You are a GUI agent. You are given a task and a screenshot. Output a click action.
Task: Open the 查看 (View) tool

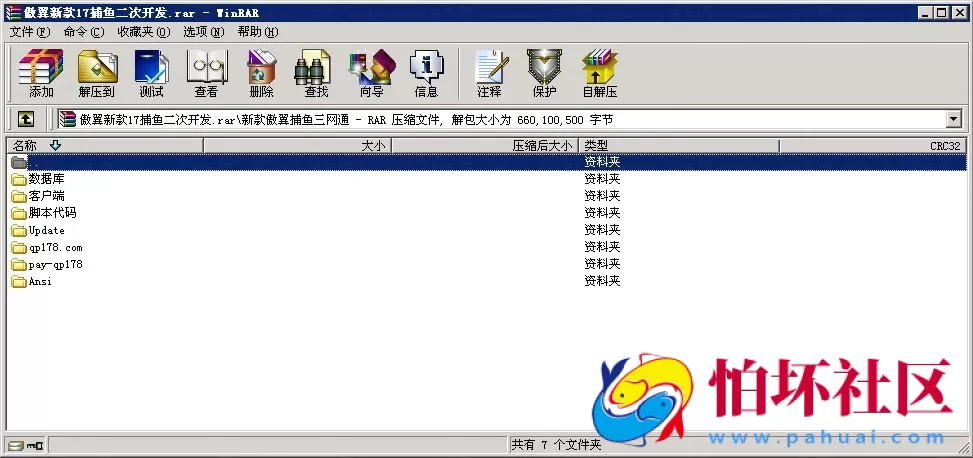(x=206, y=73)
